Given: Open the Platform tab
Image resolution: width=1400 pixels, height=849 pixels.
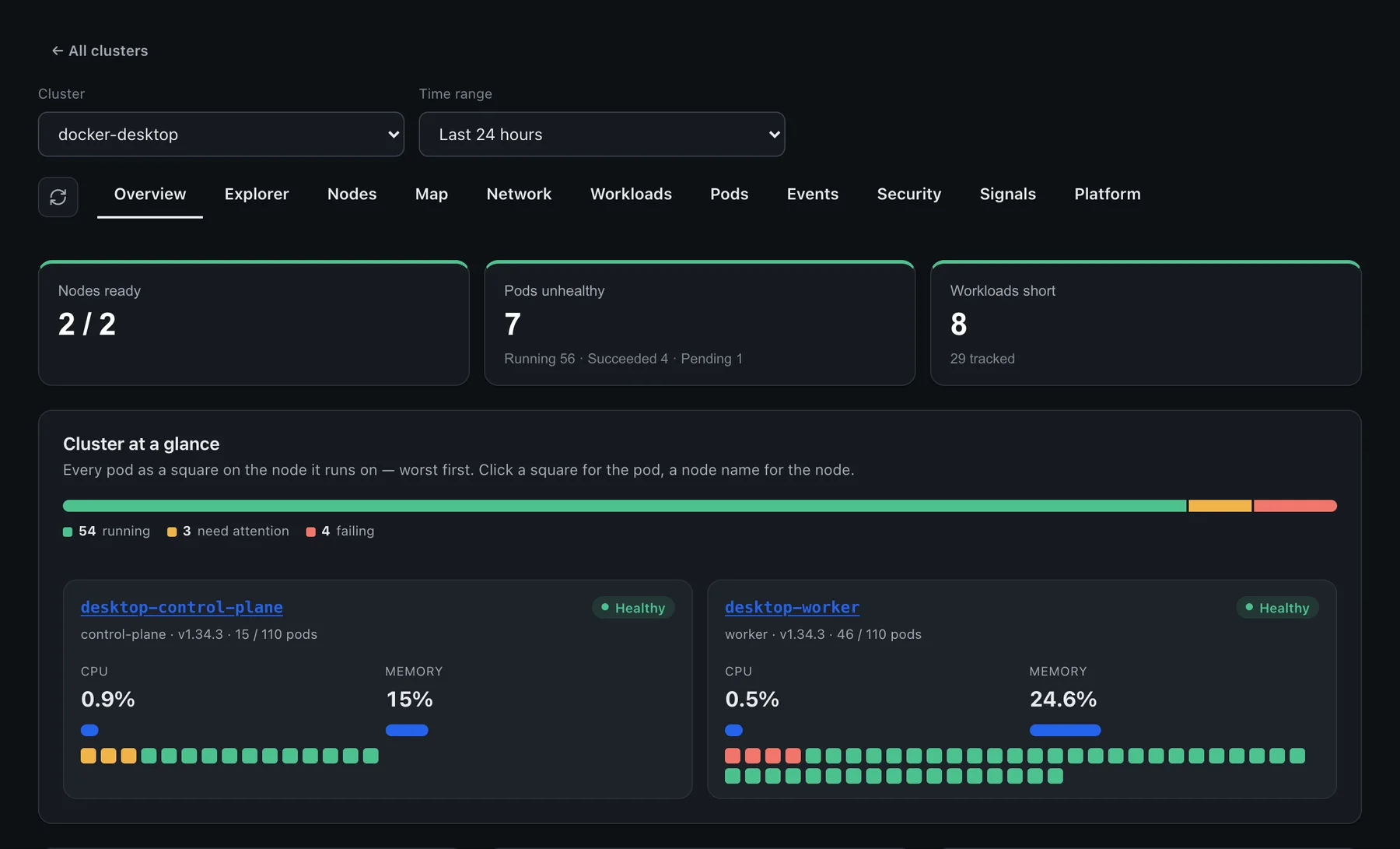Looking at the screenshot, I should [1108, 194].
